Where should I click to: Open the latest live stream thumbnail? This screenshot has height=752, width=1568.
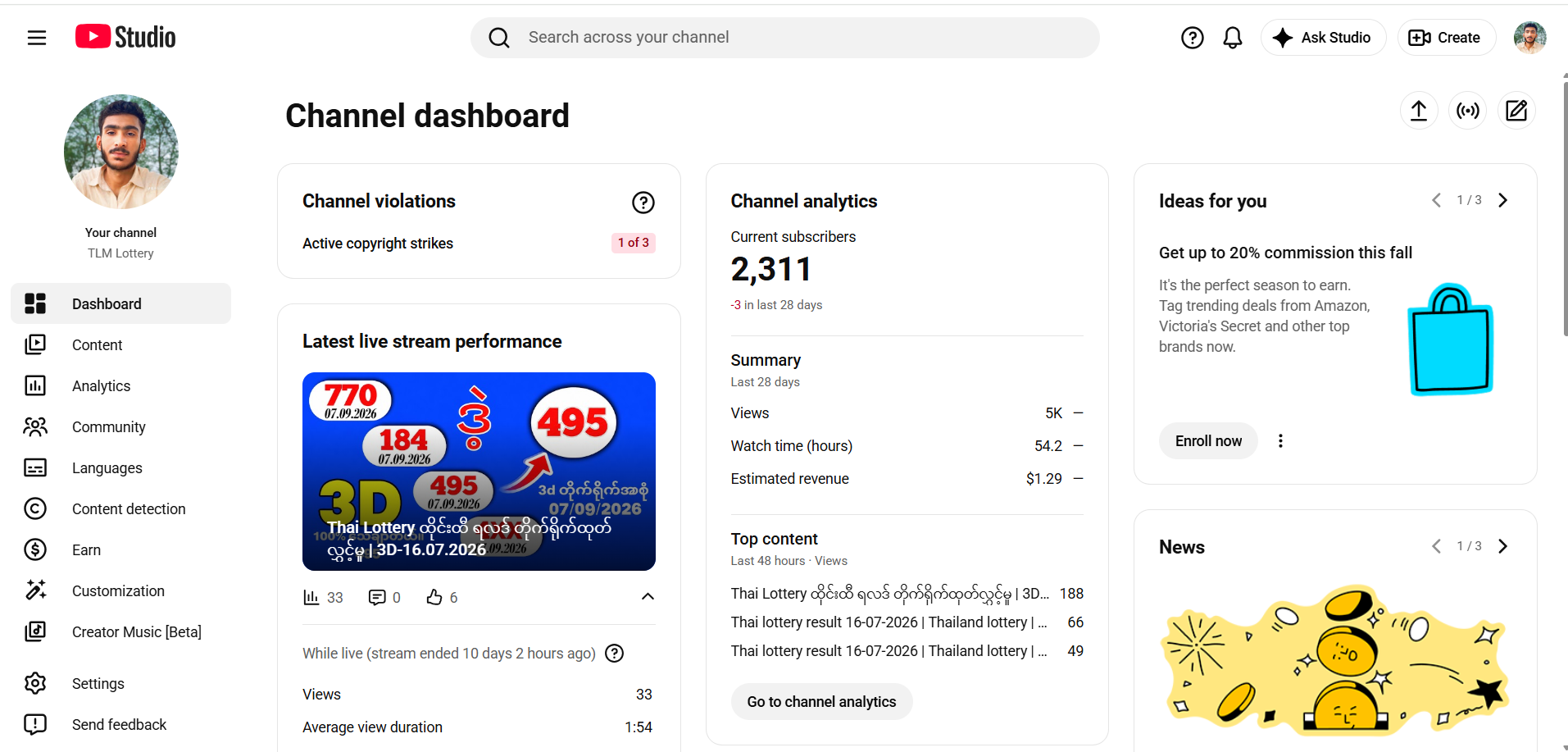click(x=479, y=472)
